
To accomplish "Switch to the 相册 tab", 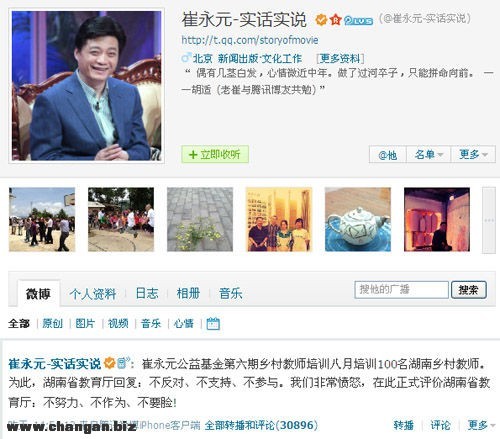I will pos(188,293).
